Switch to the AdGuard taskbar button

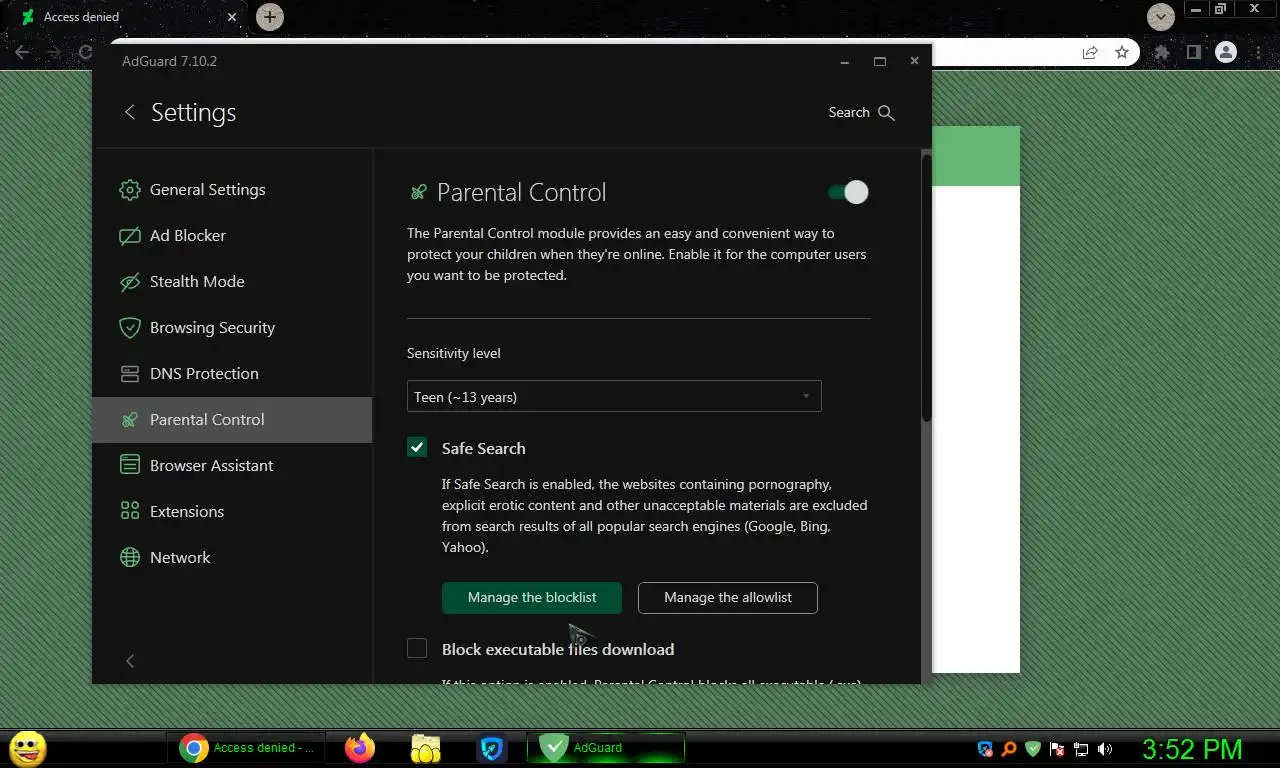(x=606, y=748)
